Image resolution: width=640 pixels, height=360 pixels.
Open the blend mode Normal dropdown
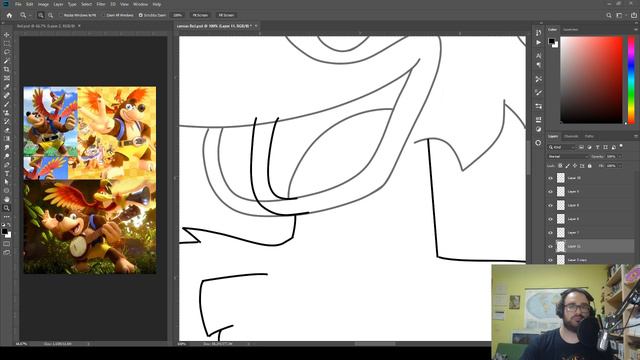click(567, 156)
